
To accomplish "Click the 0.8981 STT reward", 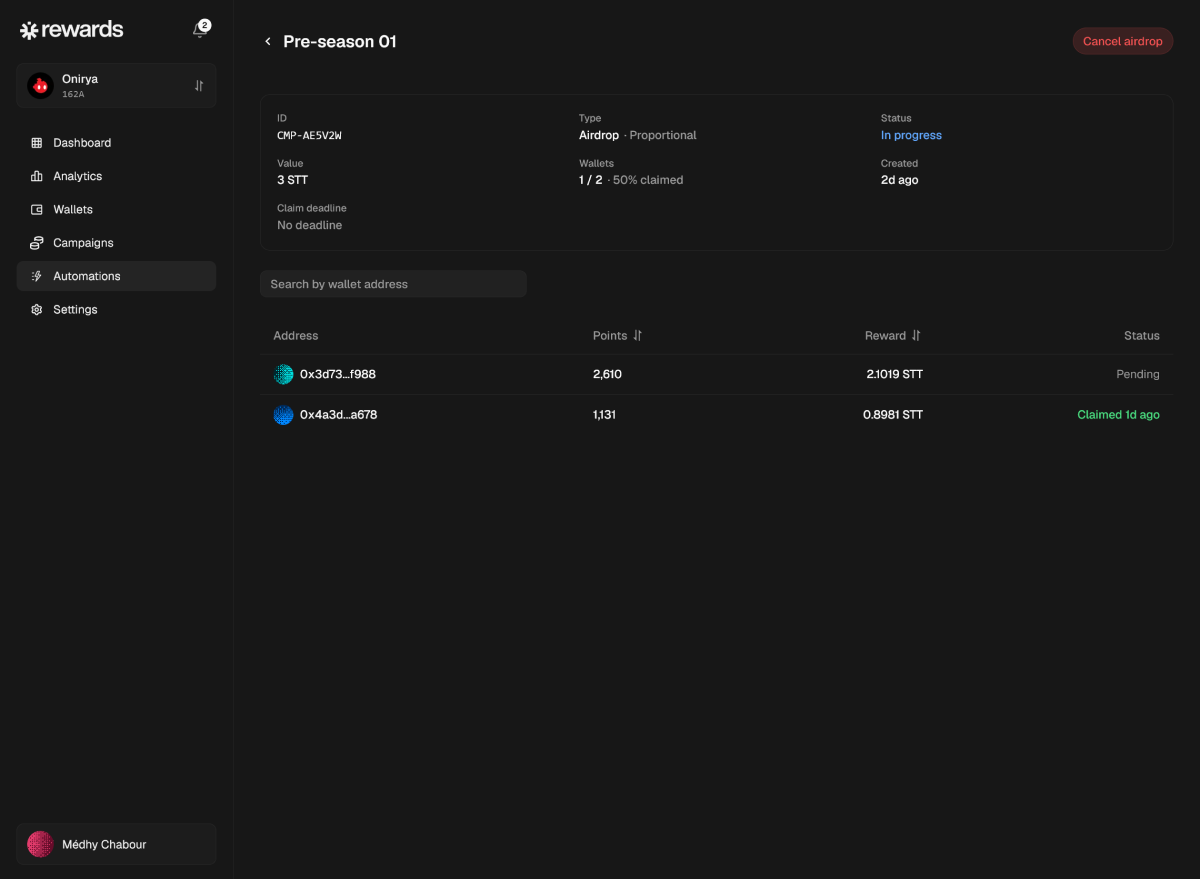I will click(893, 414).
